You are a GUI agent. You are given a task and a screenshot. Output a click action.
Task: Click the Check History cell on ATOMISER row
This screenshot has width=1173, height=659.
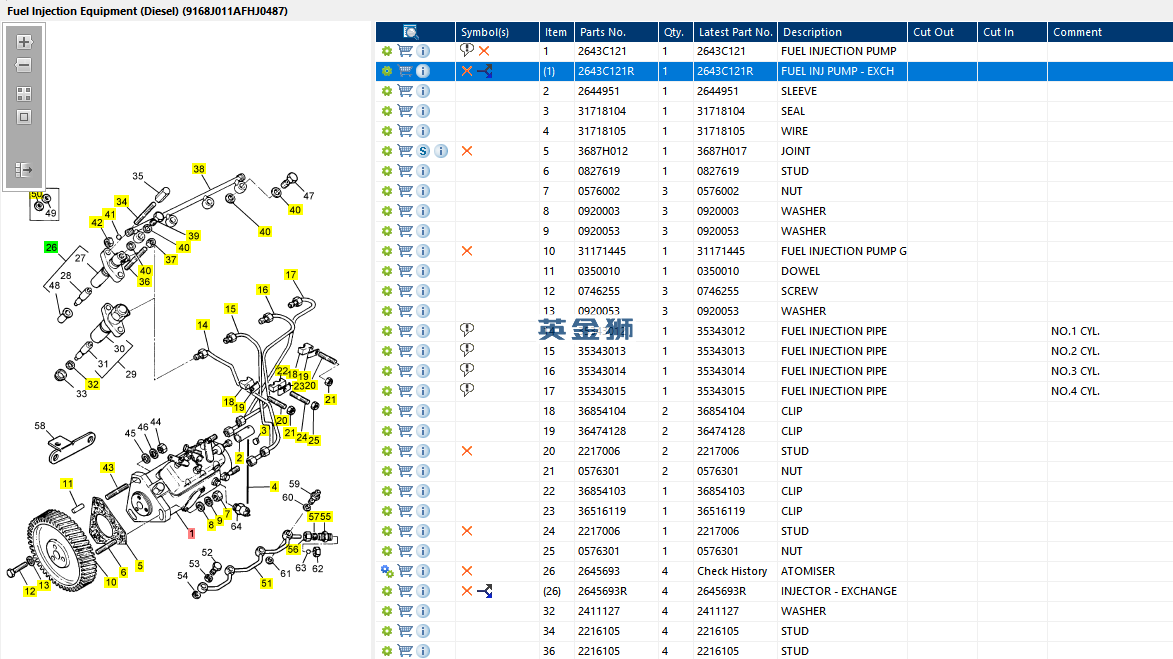tap(732, 571)
